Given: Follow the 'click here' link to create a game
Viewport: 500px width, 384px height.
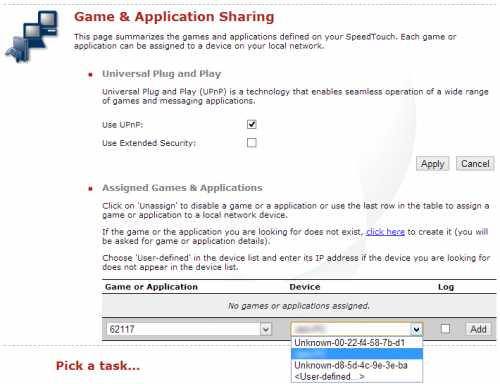Looking at the screenshot, I should point(385,232).
